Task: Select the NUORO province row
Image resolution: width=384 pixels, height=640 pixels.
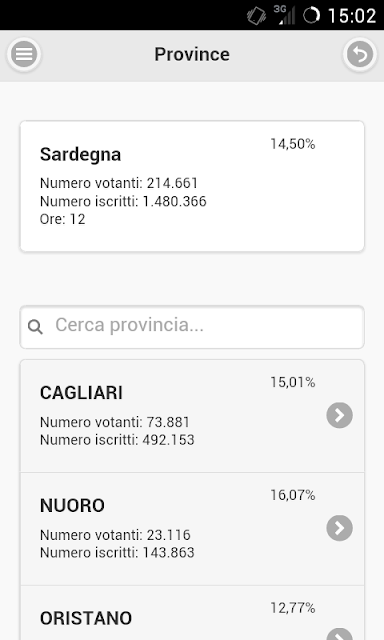Action: 192,529
